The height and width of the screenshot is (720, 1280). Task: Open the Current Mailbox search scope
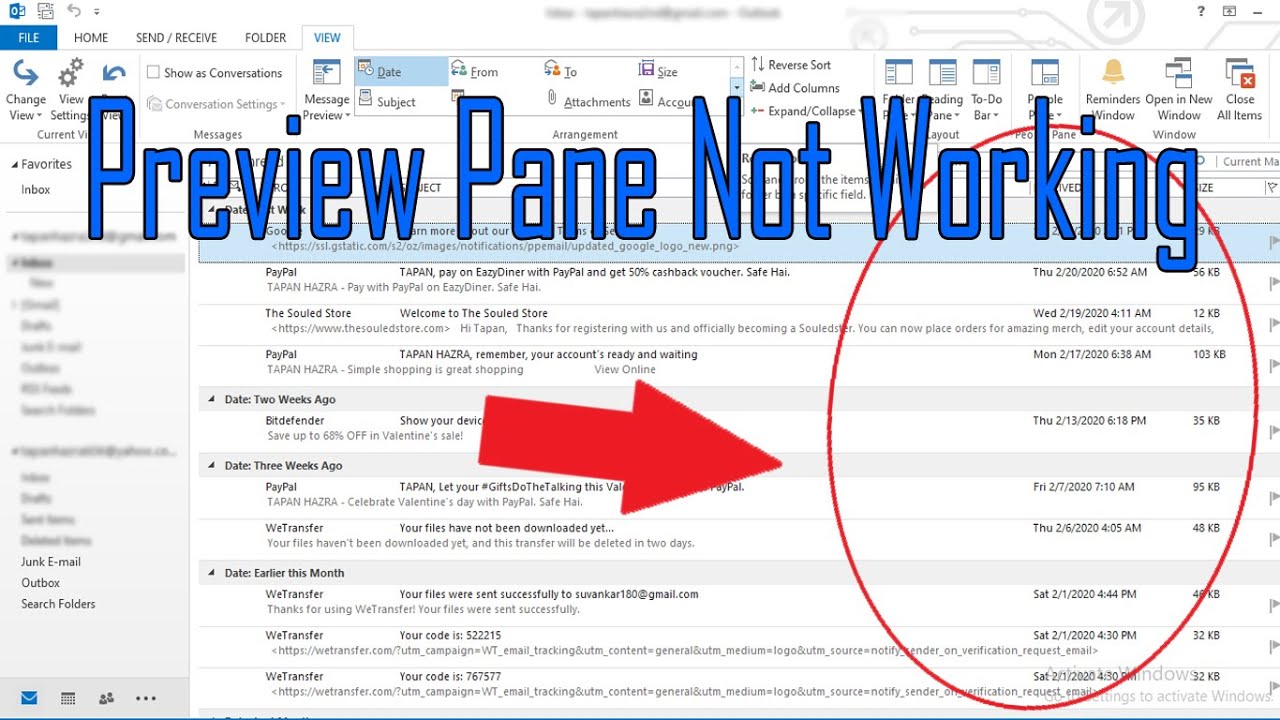pos(1249,161)
